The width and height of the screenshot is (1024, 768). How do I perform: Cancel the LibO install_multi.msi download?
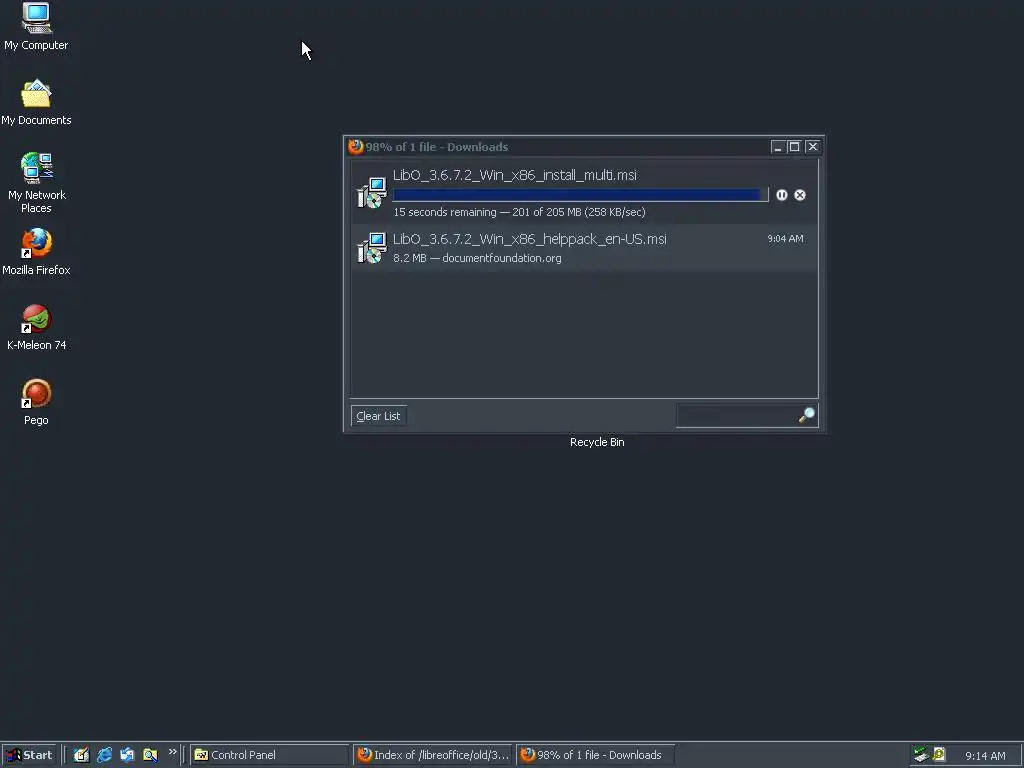800,195
